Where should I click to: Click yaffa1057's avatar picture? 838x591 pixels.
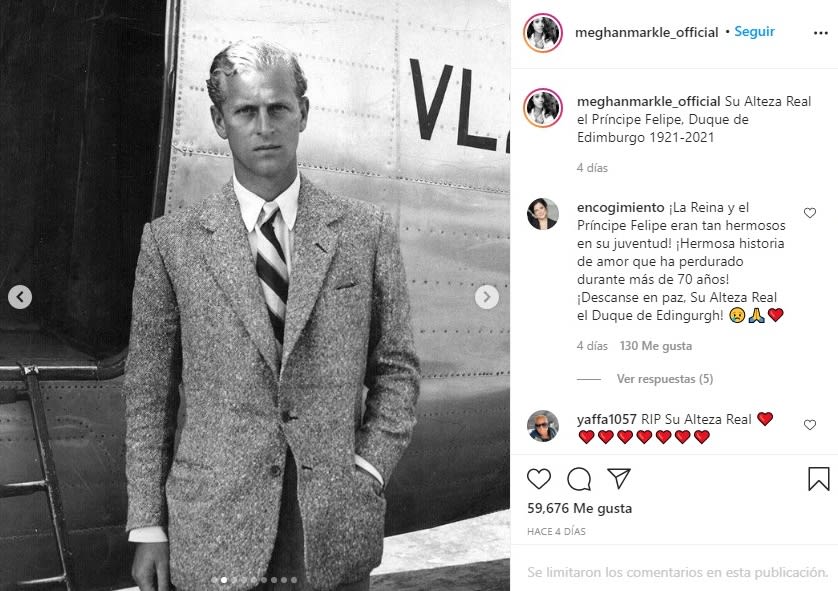[542, 426]
